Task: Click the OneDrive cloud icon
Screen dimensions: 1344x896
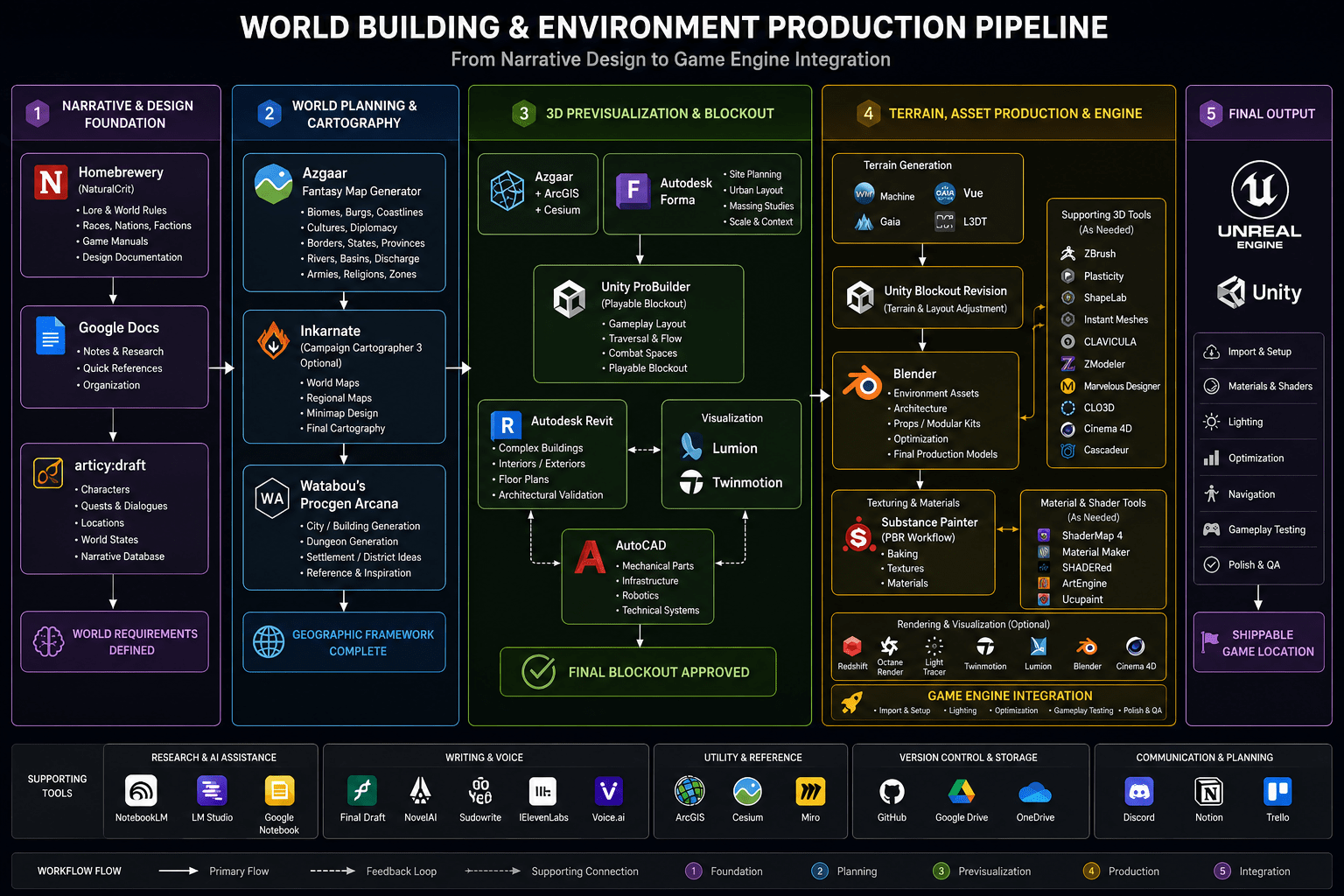Action: pyautogui.click(x=1035, y=793)
